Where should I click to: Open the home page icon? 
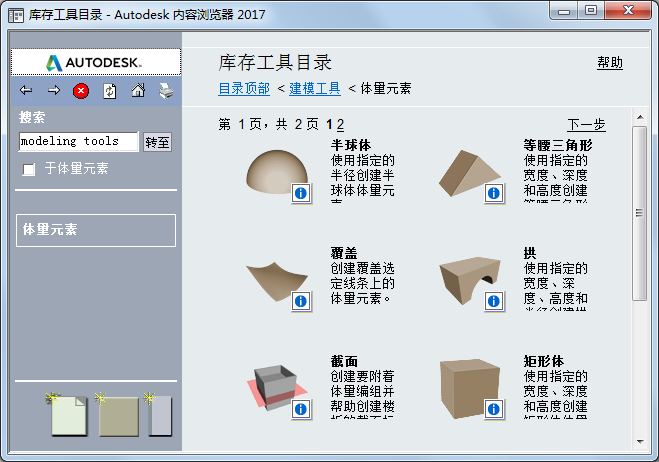point(138,90)
